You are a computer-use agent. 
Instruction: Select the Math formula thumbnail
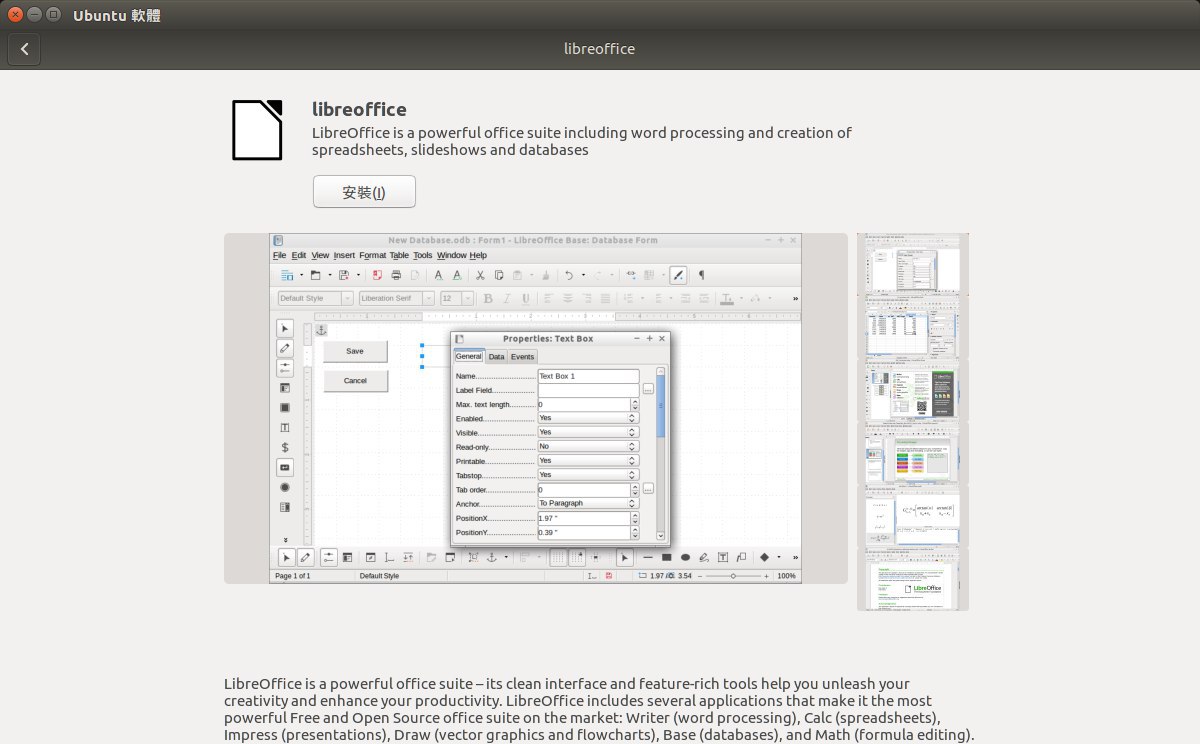point(912,515)
